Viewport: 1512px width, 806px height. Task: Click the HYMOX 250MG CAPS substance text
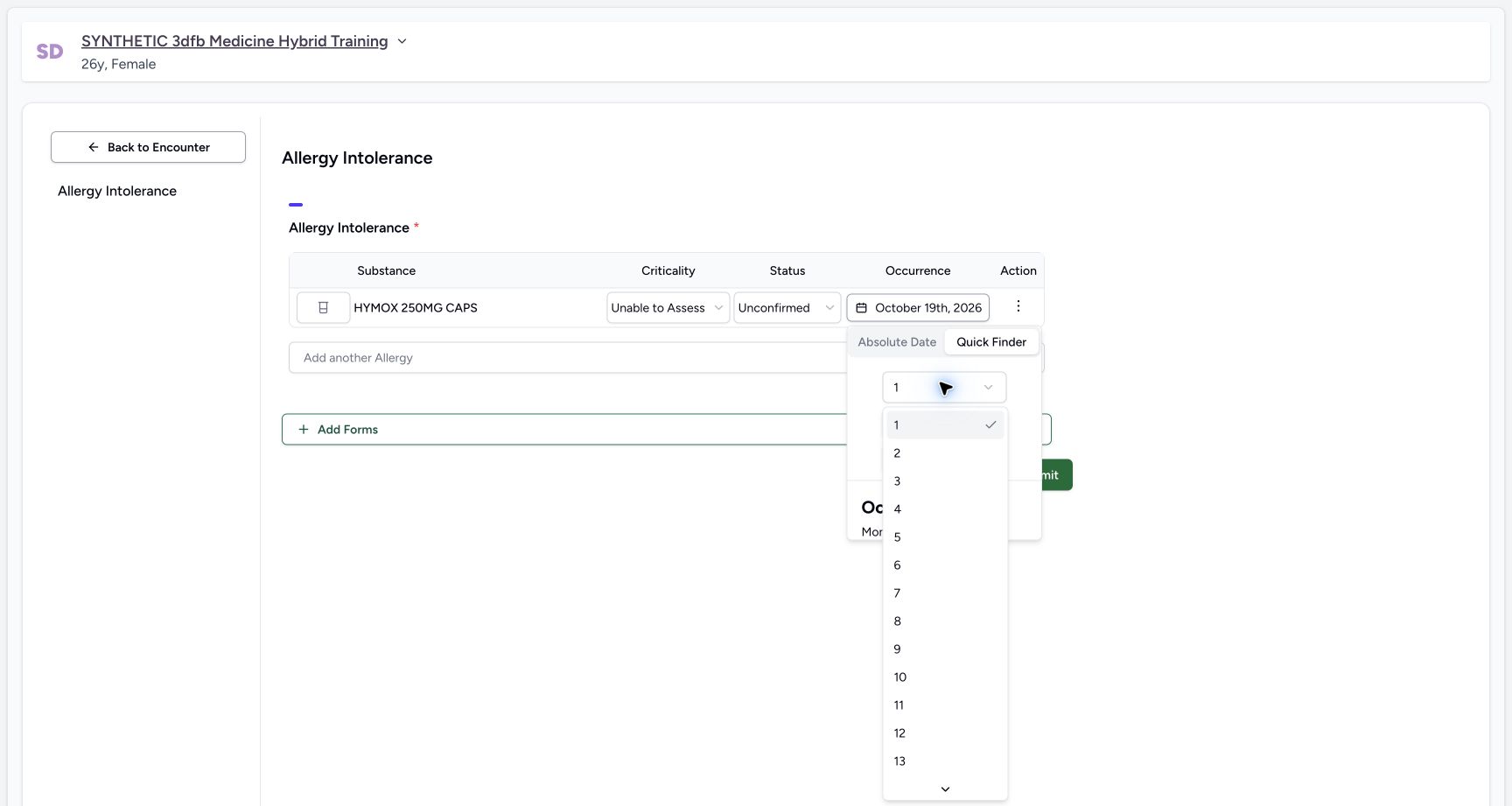point(416,308)
